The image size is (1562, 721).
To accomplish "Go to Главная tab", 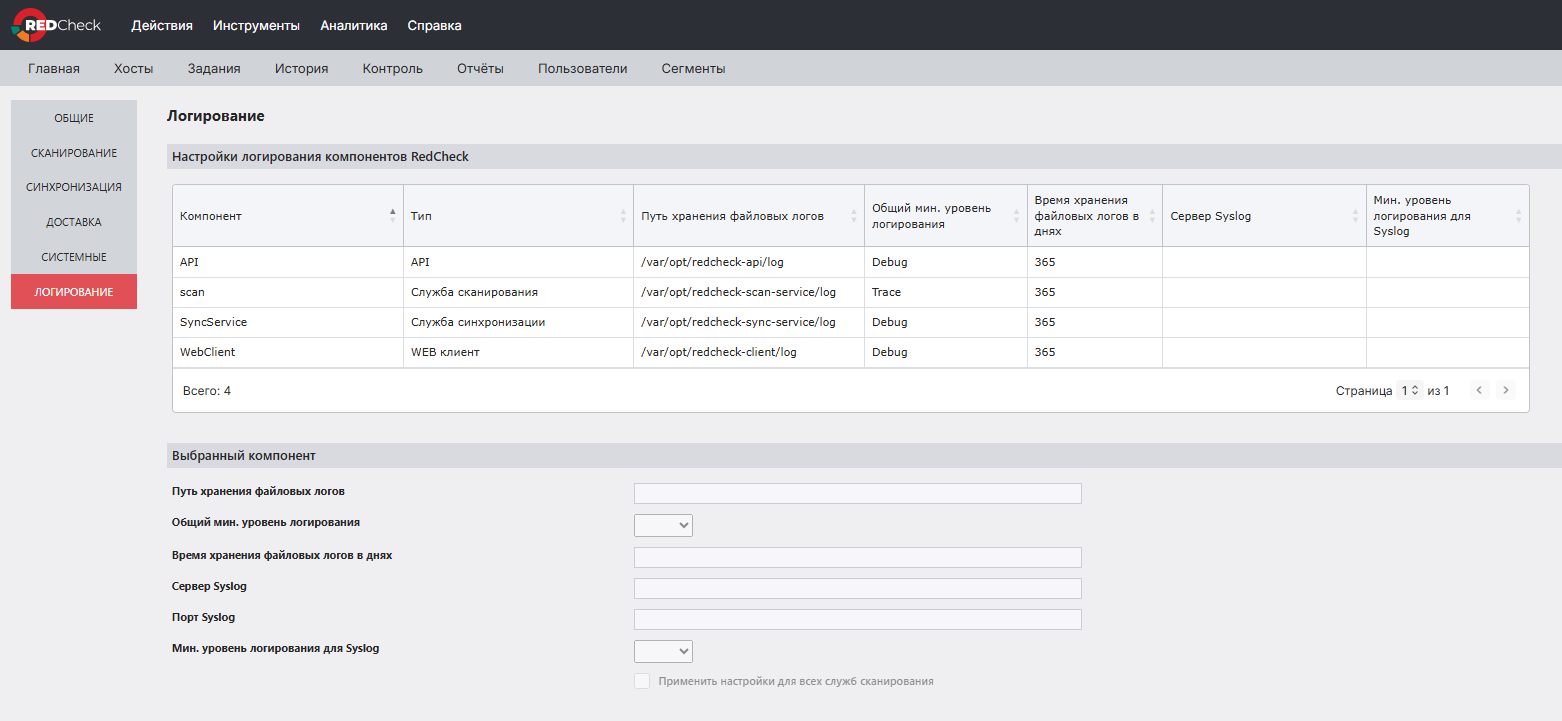I will 54,69.
